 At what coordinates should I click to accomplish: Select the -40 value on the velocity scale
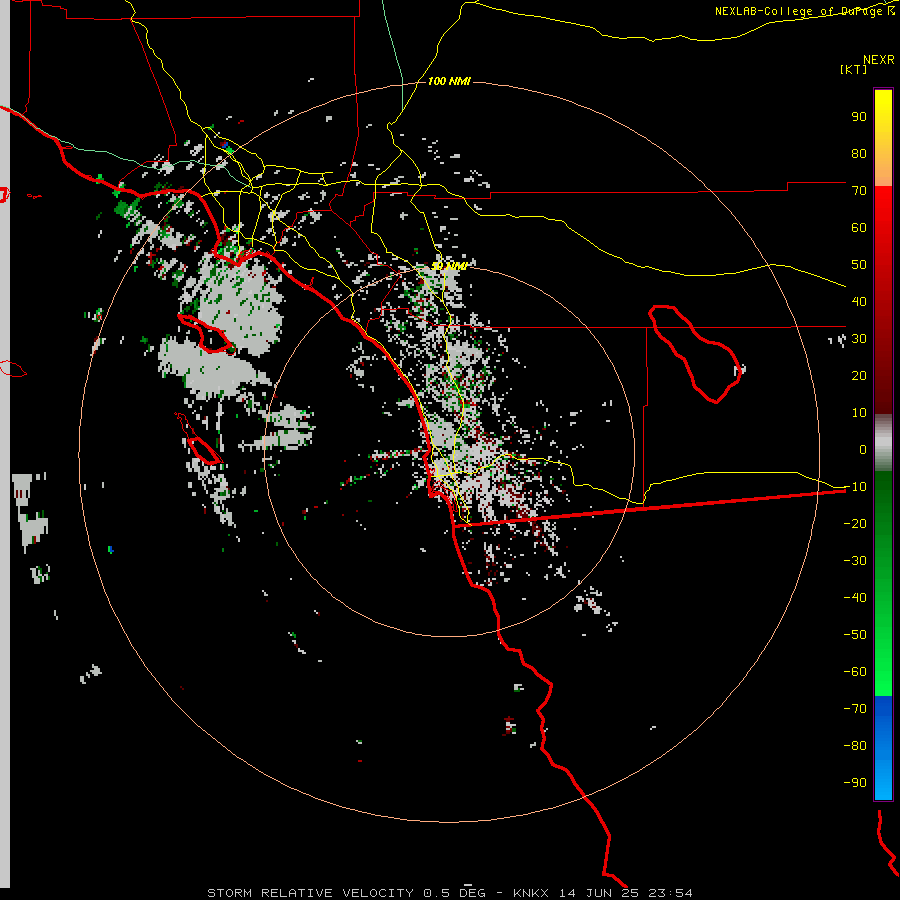pos(855,598)
